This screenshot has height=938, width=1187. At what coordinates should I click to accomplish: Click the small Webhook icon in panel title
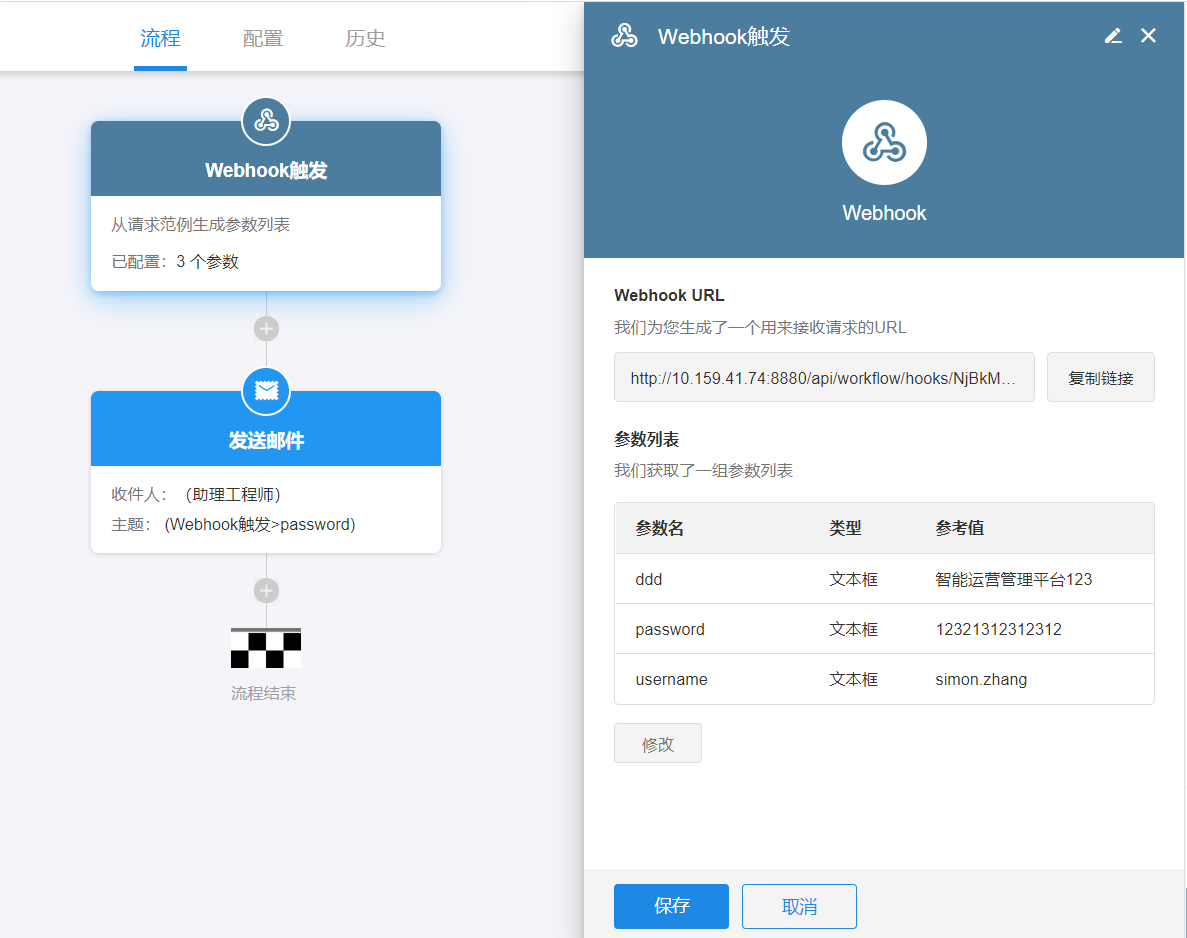click(x=624, y=37)
